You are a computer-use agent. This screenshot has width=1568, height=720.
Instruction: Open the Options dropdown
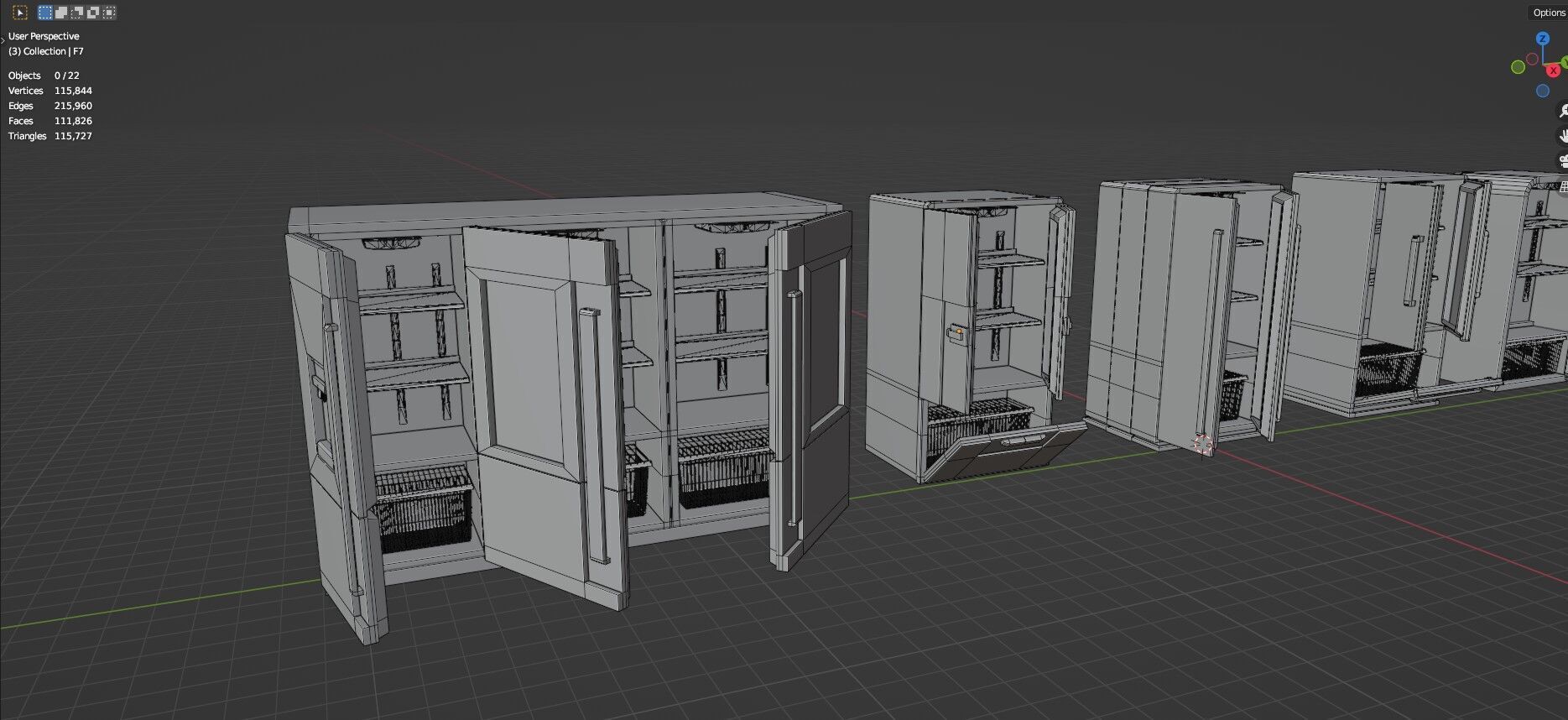coord(1549,13)
